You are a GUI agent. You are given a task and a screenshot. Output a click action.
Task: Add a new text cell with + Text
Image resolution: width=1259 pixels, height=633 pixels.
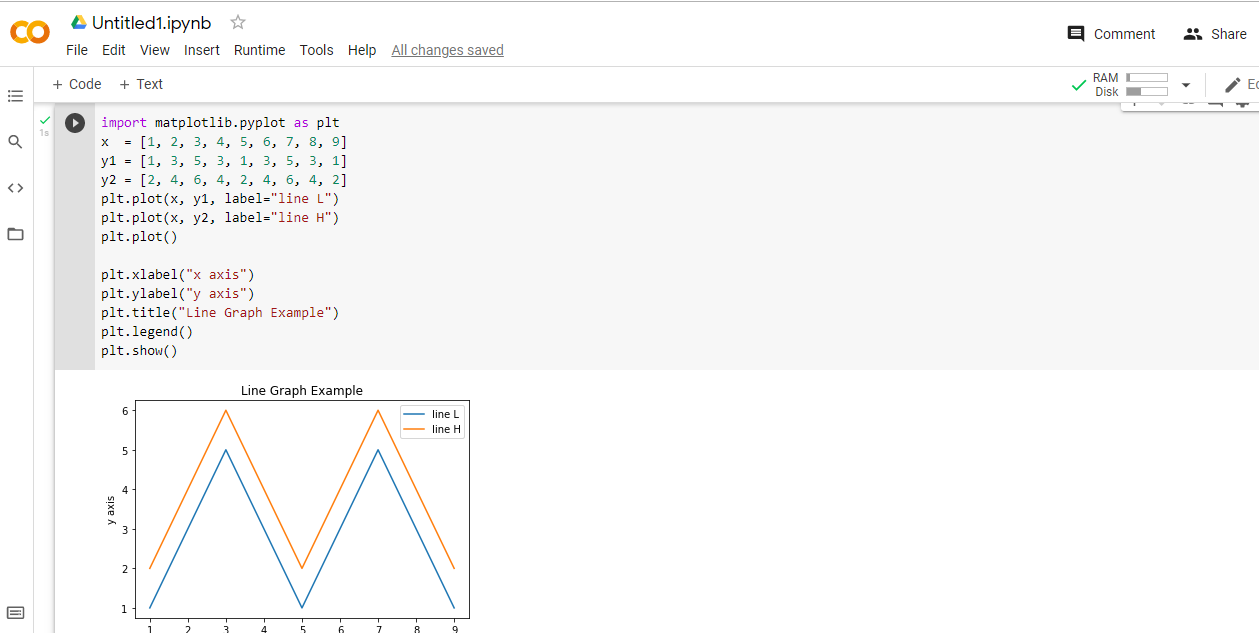point(140,84)
